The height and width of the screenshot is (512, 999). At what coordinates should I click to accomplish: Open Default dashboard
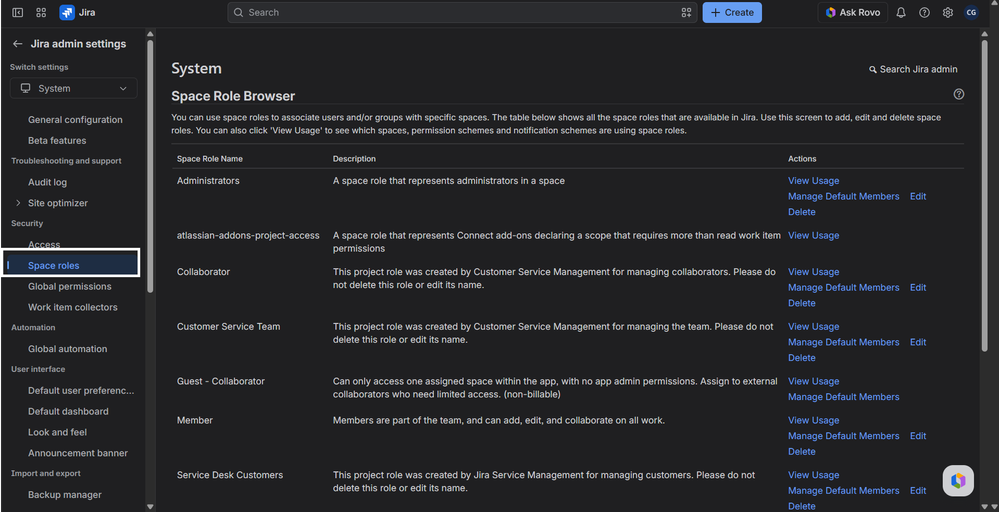coord(68,411)
